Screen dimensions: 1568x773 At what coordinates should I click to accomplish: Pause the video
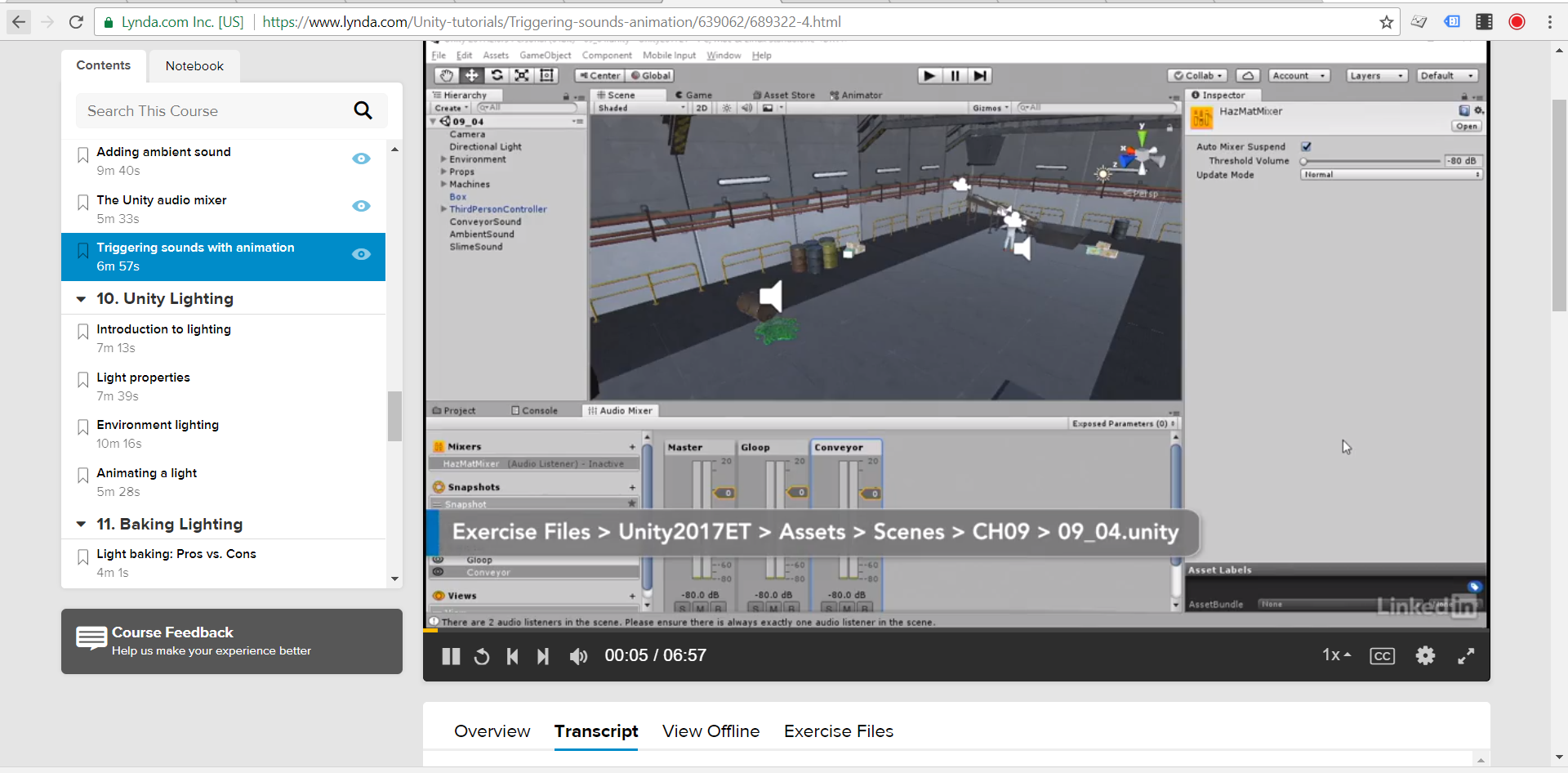[451, 656]
